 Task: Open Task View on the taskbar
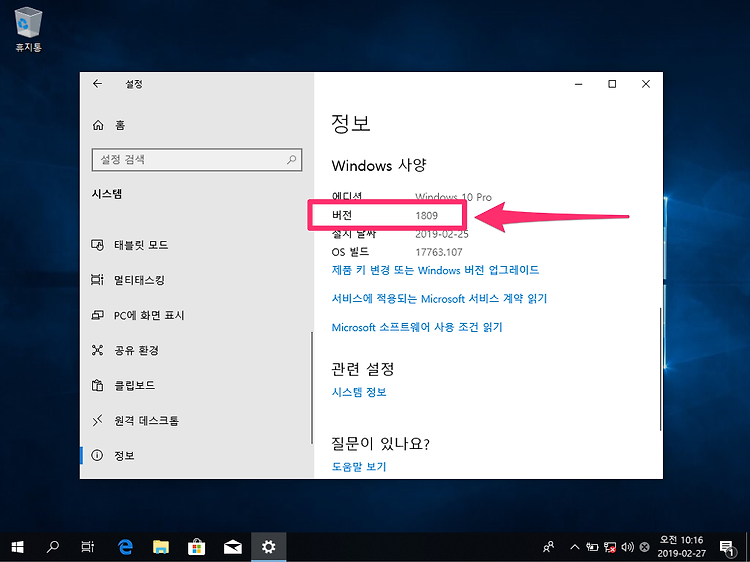click(88, 547)
